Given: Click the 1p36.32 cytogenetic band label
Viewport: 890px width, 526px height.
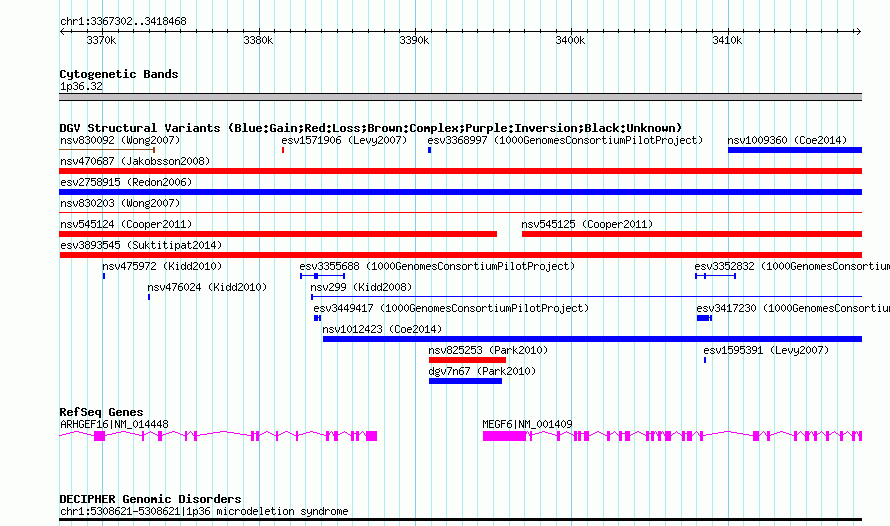Looking at the screenshot, I should (81, 86).
